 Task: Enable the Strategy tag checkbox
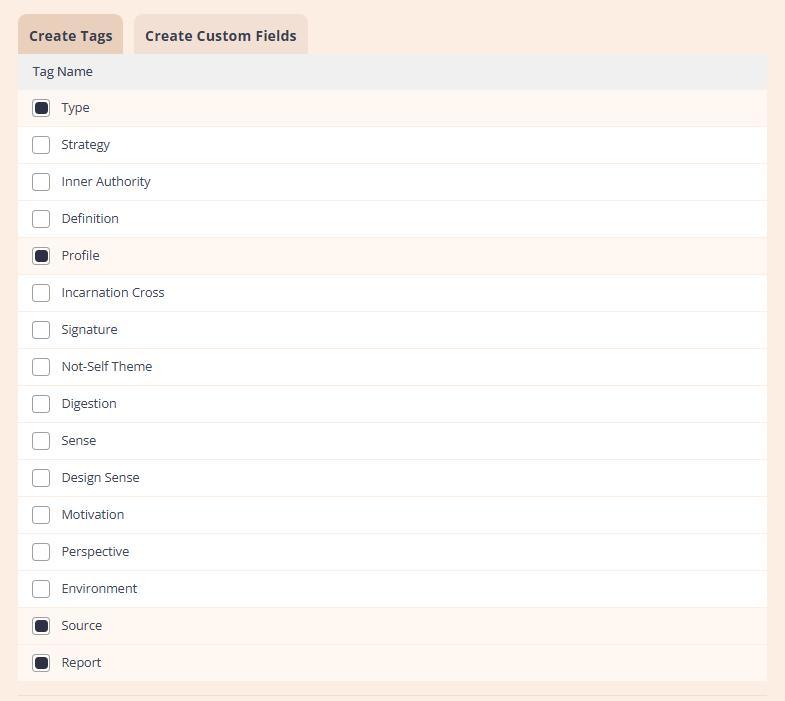pos(41,145)
